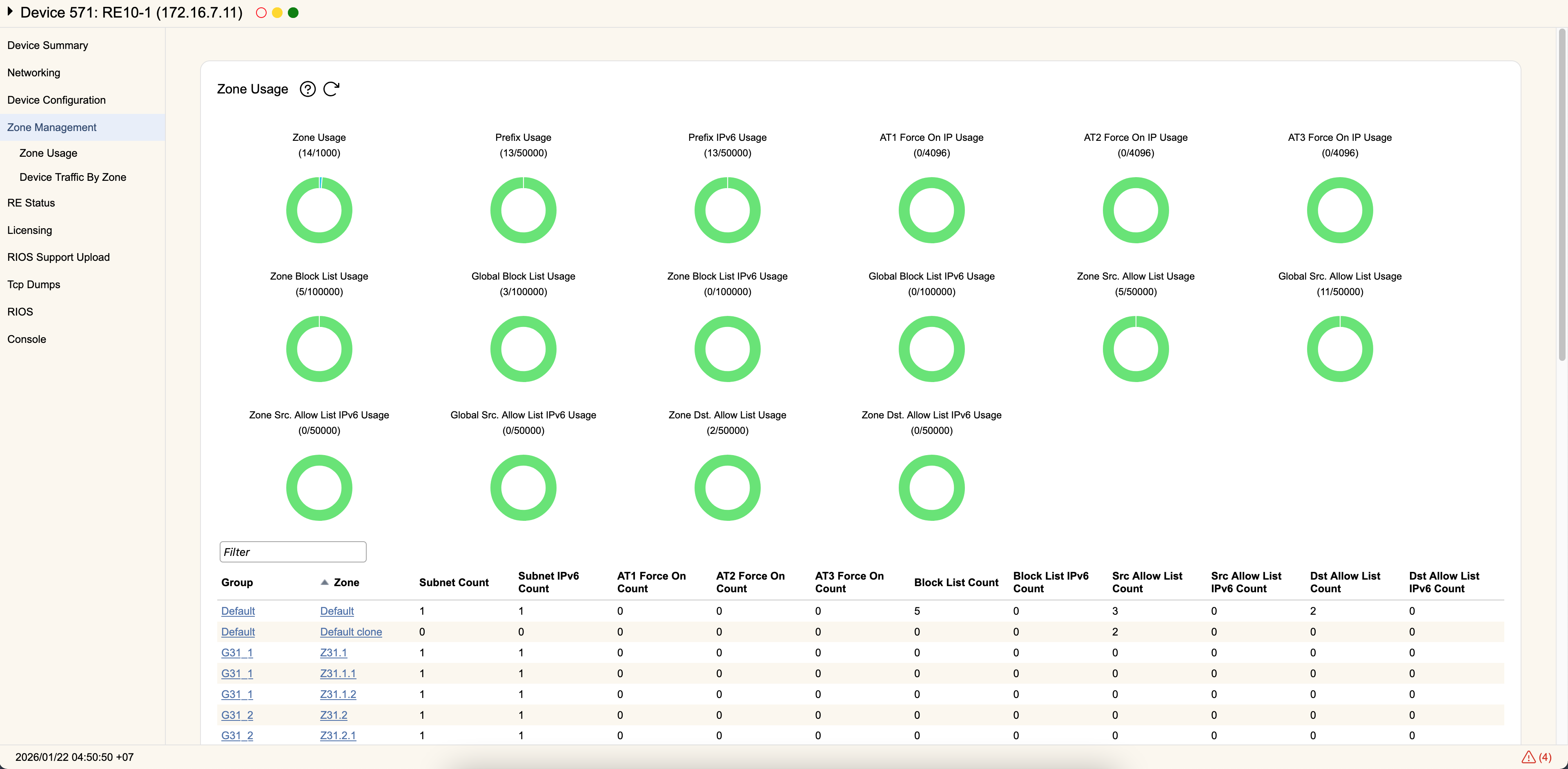This screenshot has height=769, width=1568.
Task: Open Z31.1.2 zone link
Action: click(338, 694)
